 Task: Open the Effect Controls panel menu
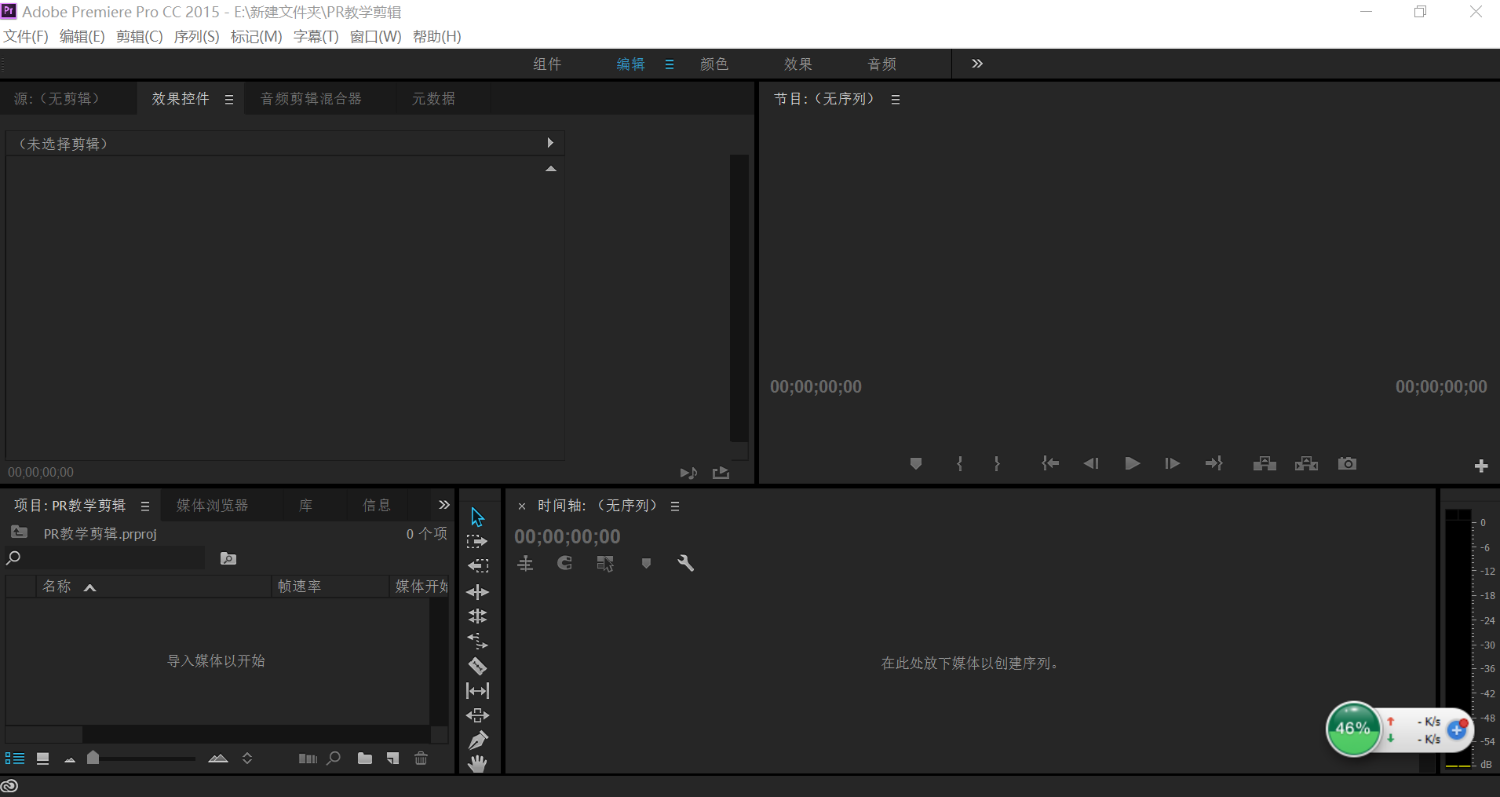[229, 100]
